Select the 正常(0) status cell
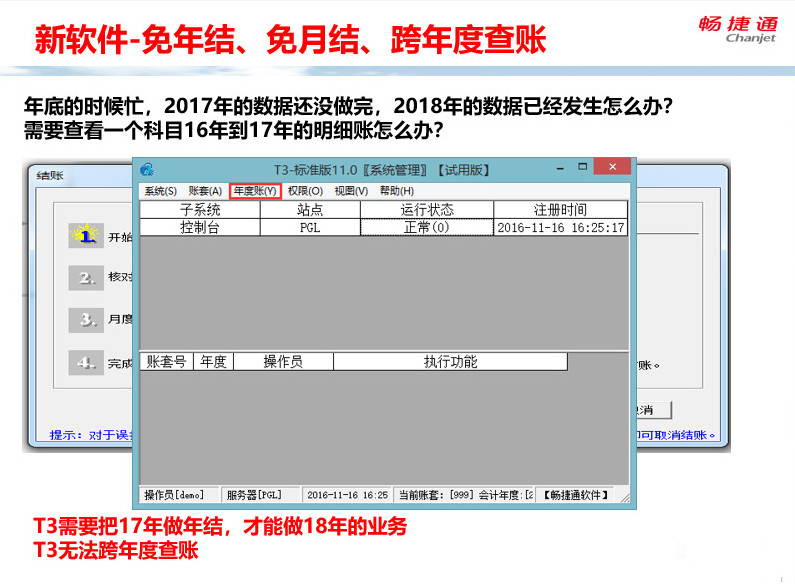 coord(427,227)
